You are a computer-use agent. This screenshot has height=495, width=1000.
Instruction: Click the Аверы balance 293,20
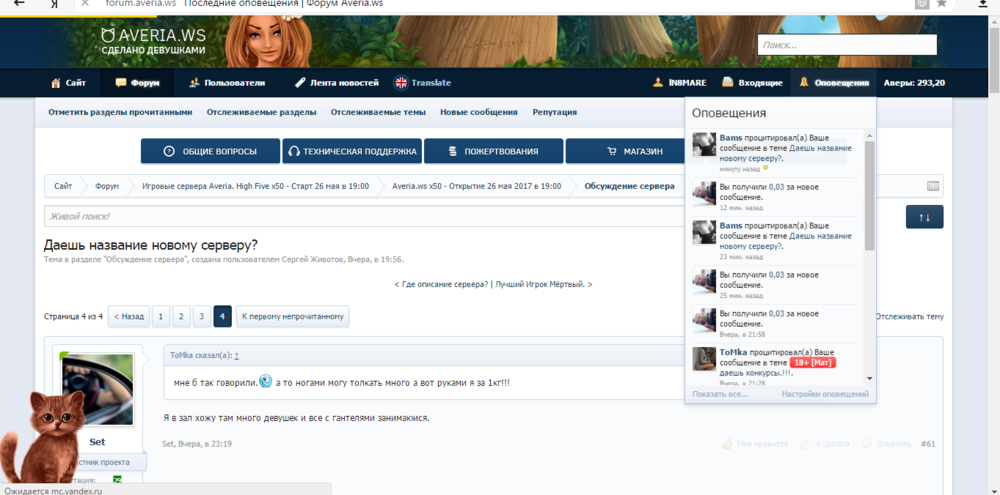click(915, 83)
